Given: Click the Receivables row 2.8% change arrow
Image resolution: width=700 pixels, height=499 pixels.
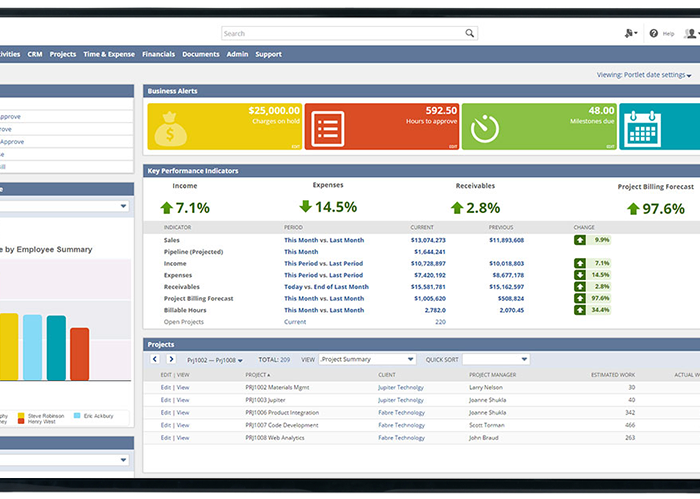Looking at the screenshot, I should click(x=580, y=287).
